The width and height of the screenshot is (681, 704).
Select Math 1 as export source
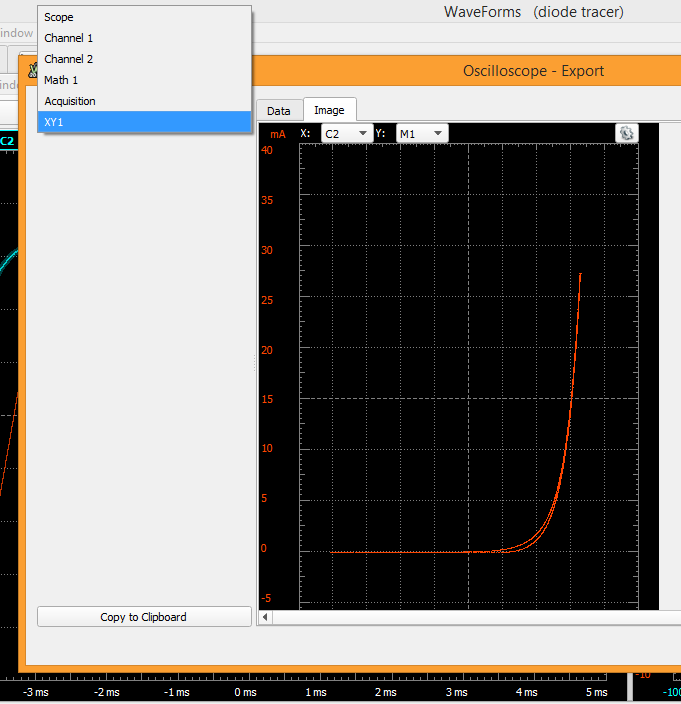point(61,80)
